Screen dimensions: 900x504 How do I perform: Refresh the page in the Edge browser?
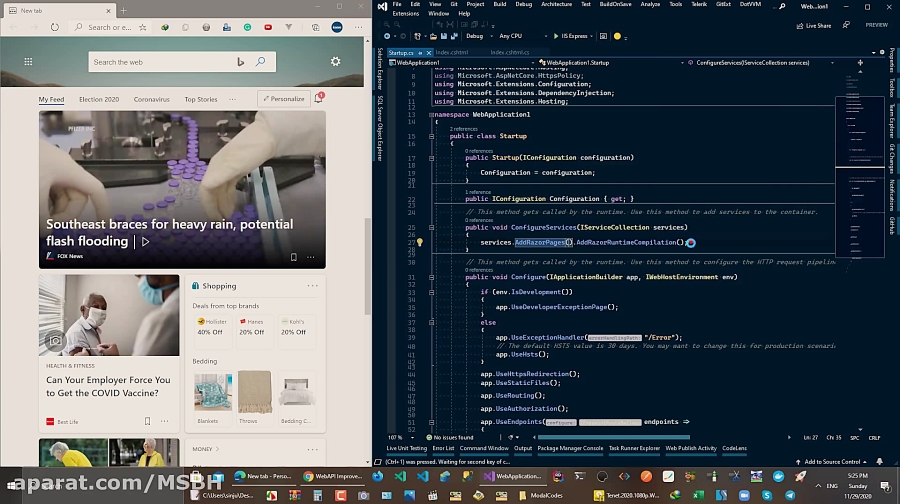55,27
